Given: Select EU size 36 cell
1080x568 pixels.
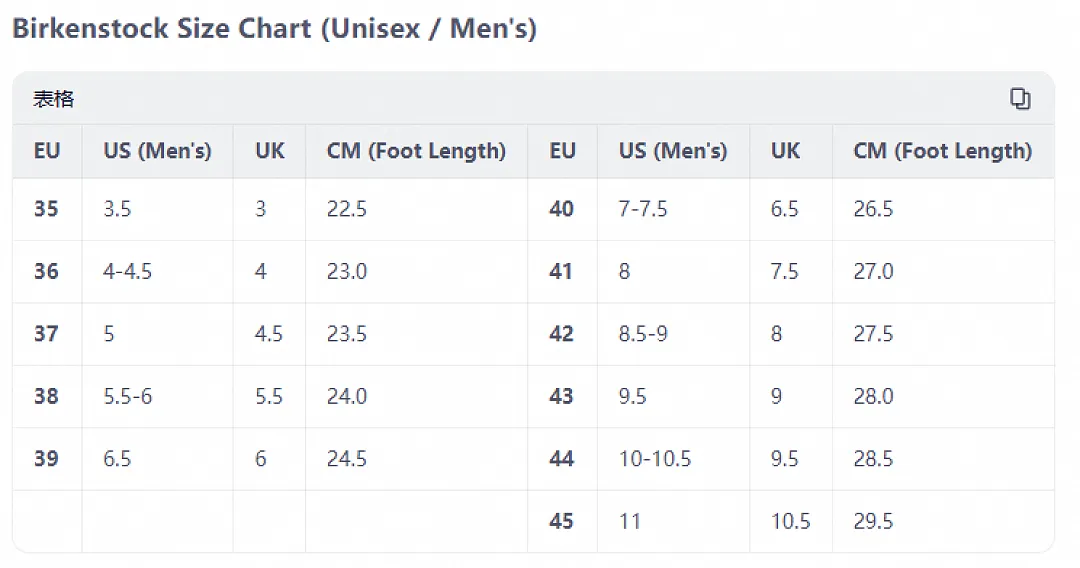Looking at the screenshot, I should tap(46, 271).
